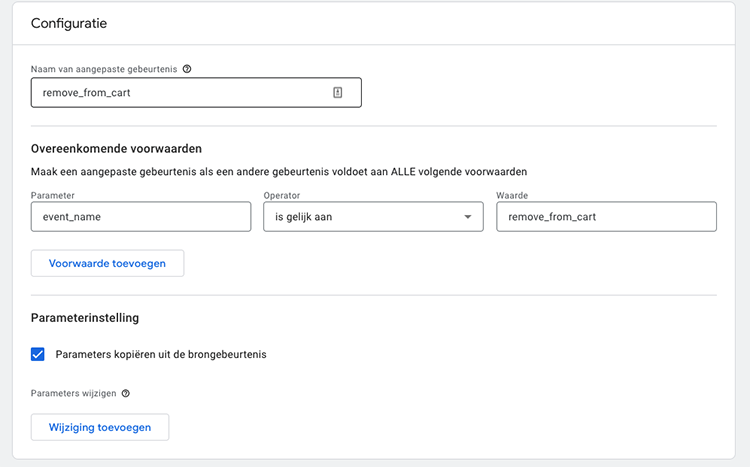Screen dimensions: 750x467
Task: Click the Parameter field containing 'event_name'
Action: click(141, 217)
